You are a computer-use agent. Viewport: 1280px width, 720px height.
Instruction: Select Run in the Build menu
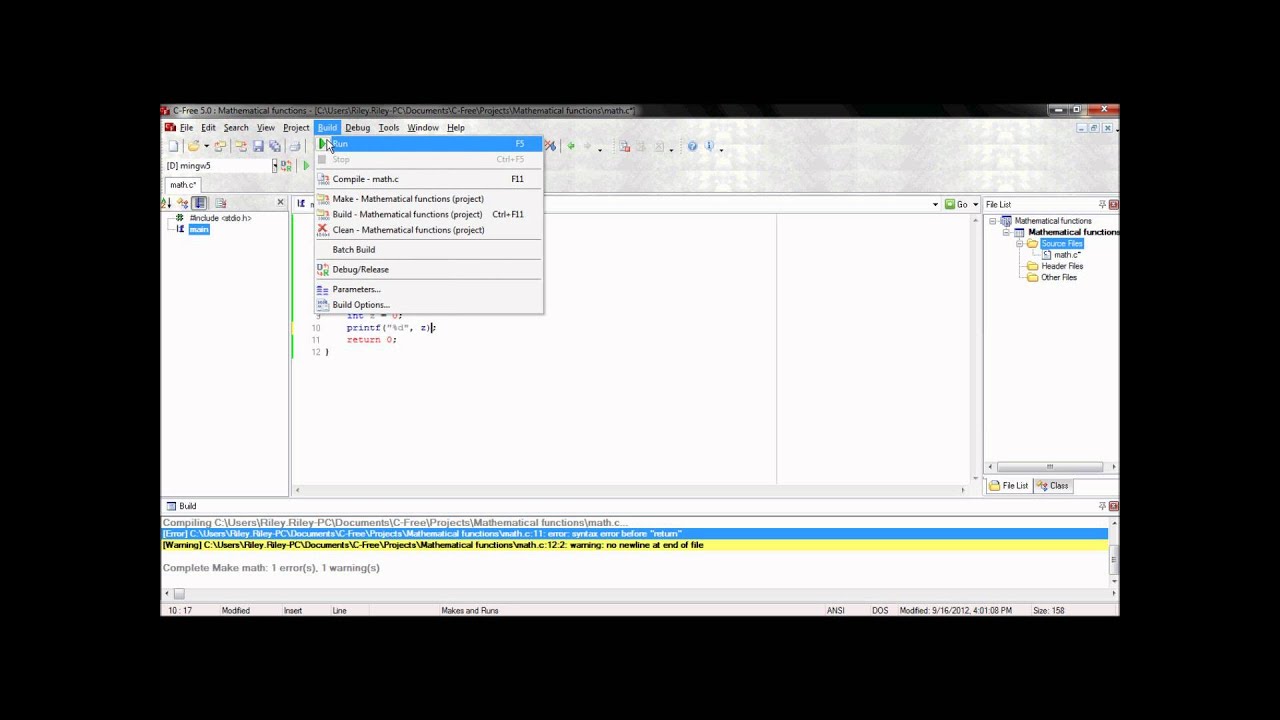[x=429, y=144]
